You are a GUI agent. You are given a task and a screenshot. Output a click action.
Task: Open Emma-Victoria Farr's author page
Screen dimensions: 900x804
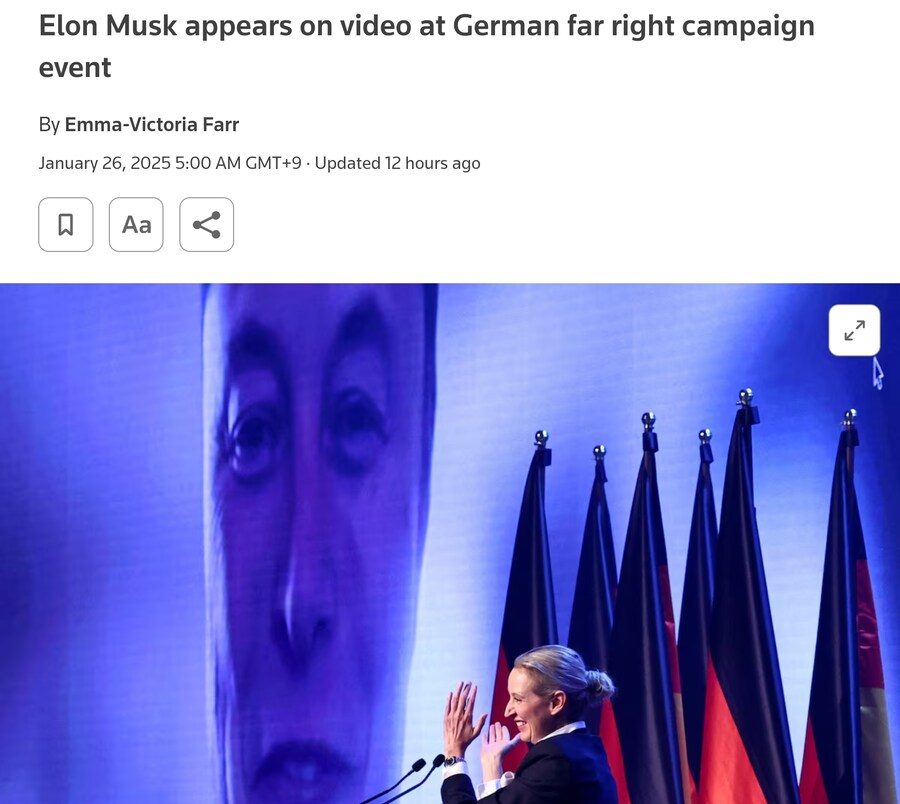152,125
